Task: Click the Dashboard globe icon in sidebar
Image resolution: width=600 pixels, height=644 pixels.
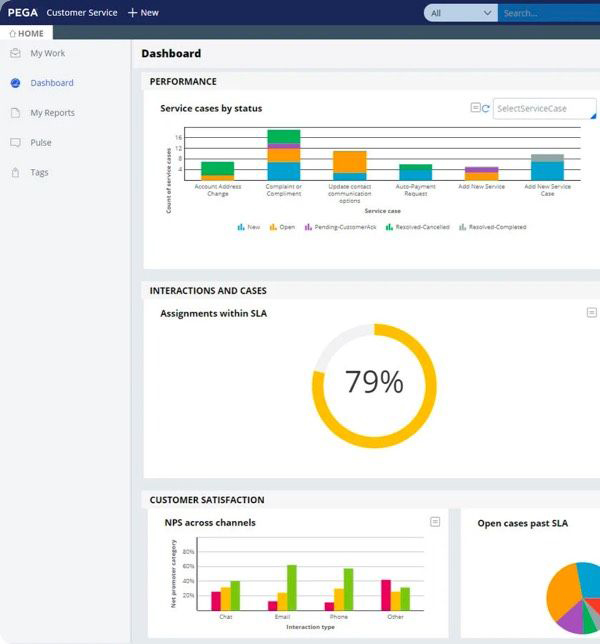Action: [x=15, y=83]
